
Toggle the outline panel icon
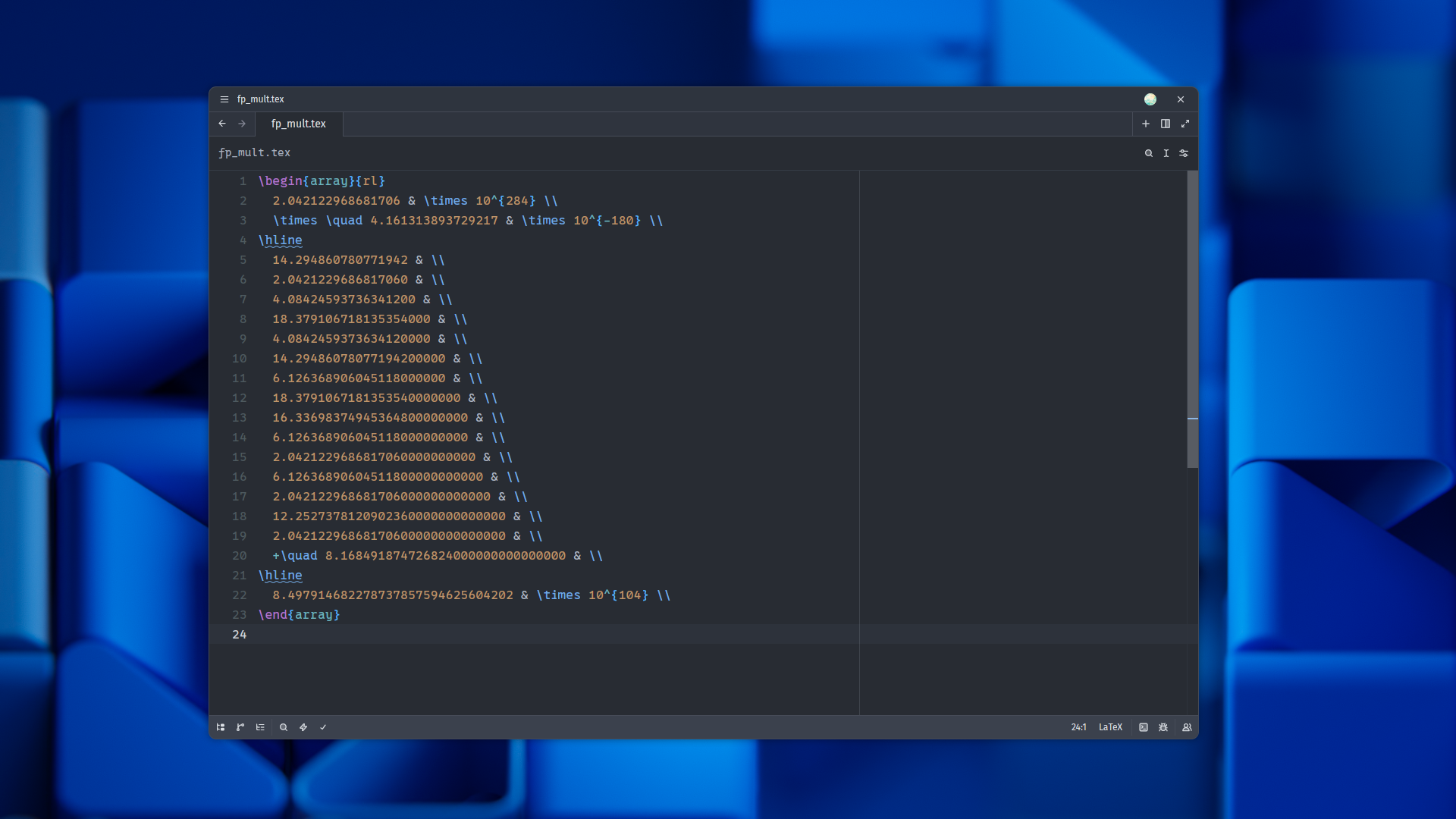pyautogui.click(x=260, y=727)
